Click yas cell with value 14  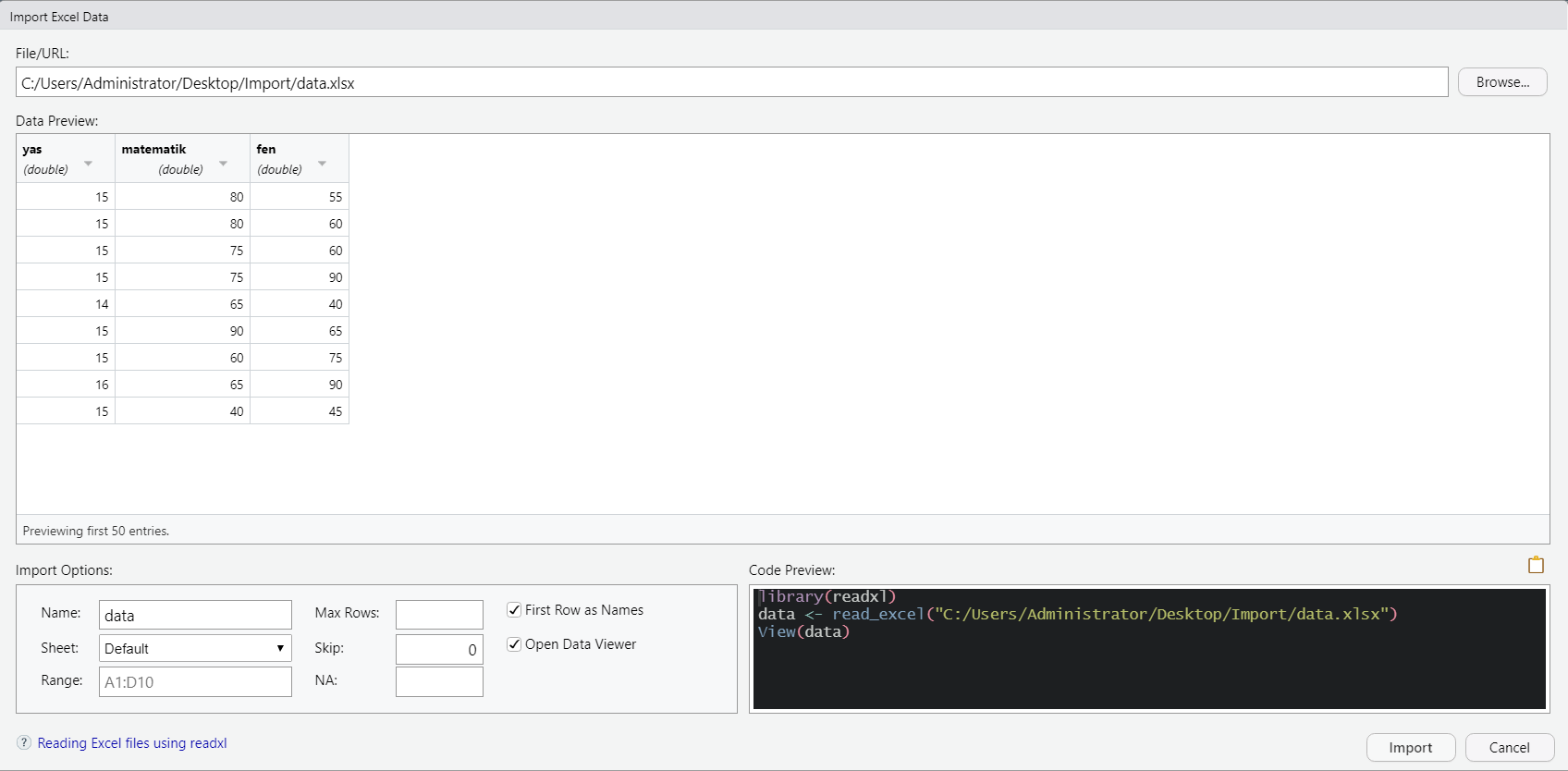click(66, 304)
